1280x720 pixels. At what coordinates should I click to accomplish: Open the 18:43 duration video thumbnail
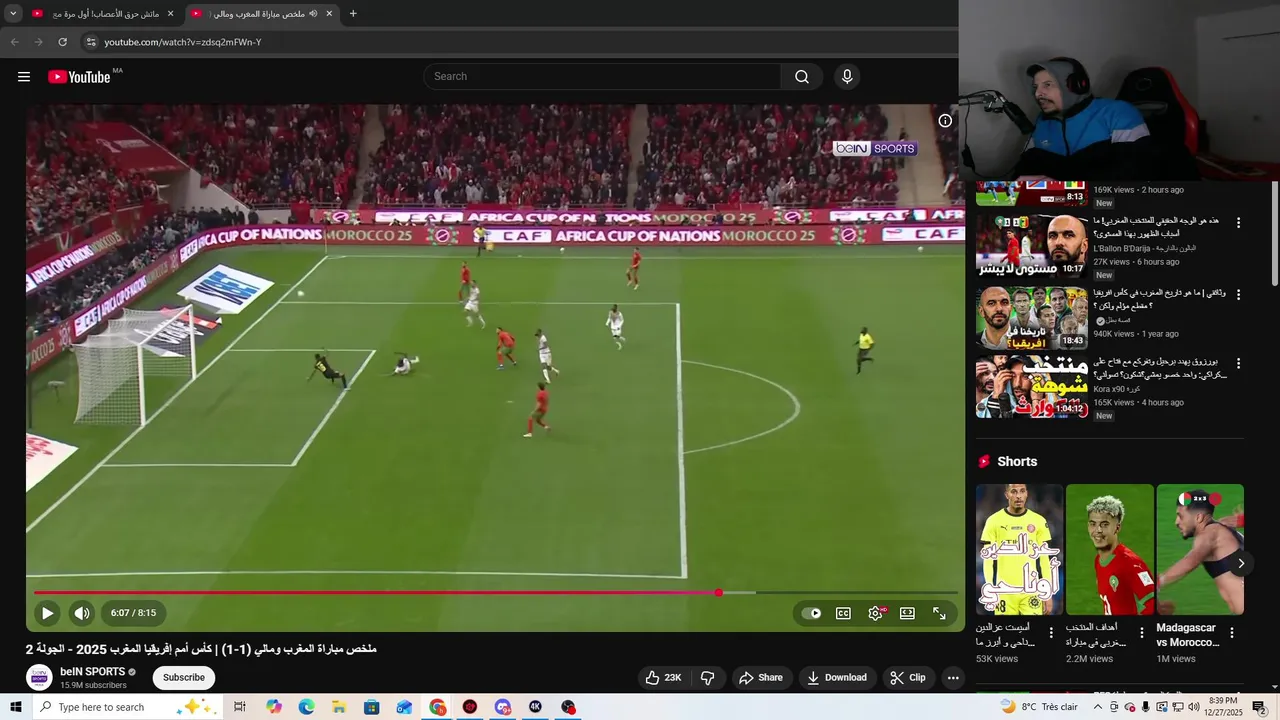click(1032, 318)
